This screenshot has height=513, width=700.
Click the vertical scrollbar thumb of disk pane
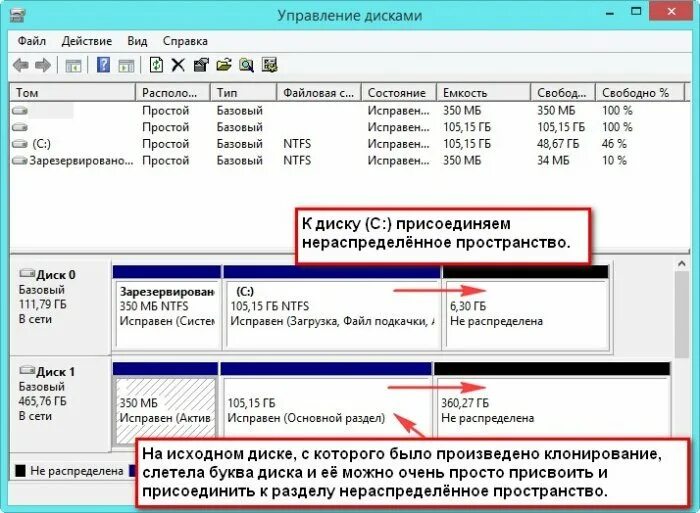pyautogui.click(x=681, y=314)
